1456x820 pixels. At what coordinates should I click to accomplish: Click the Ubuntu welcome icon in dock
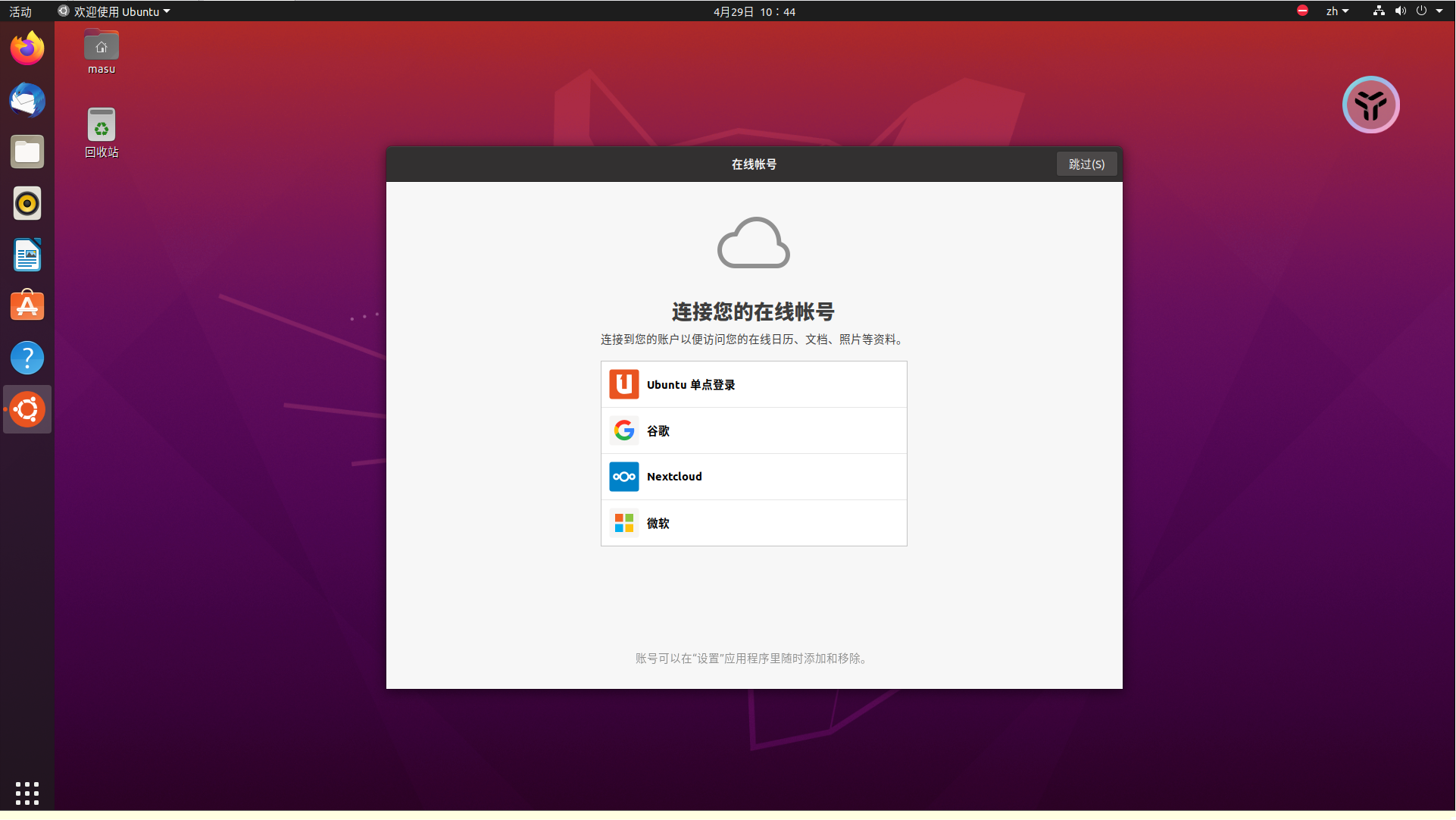pyautogui.click(x=27, y=409)
